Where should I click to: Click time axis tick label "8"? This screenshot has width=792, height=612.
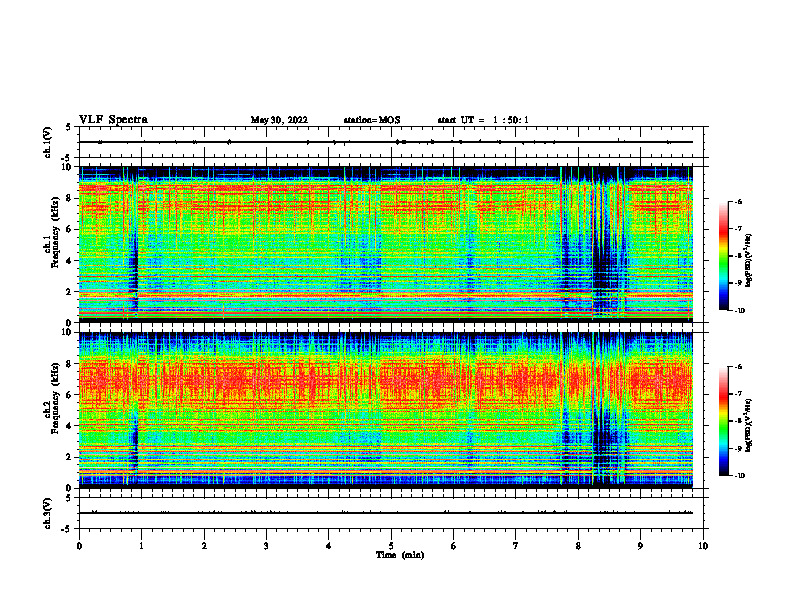point(578,546)
